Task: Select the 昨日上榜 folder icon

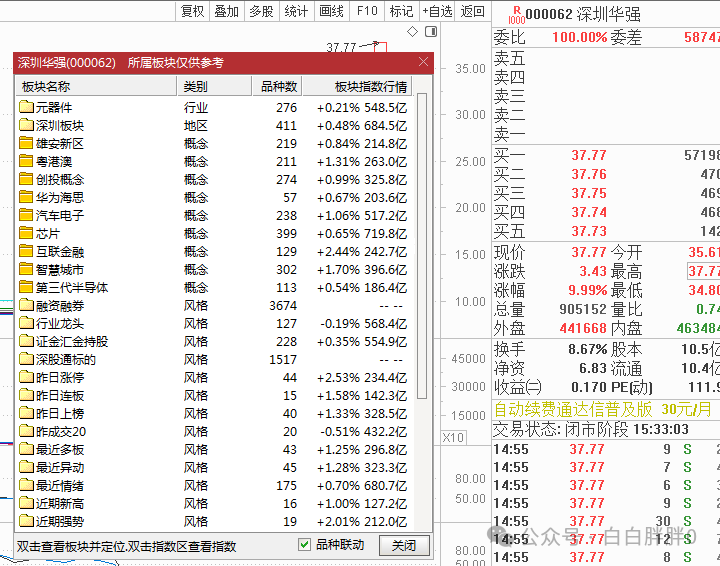Action: coord(27,413)
